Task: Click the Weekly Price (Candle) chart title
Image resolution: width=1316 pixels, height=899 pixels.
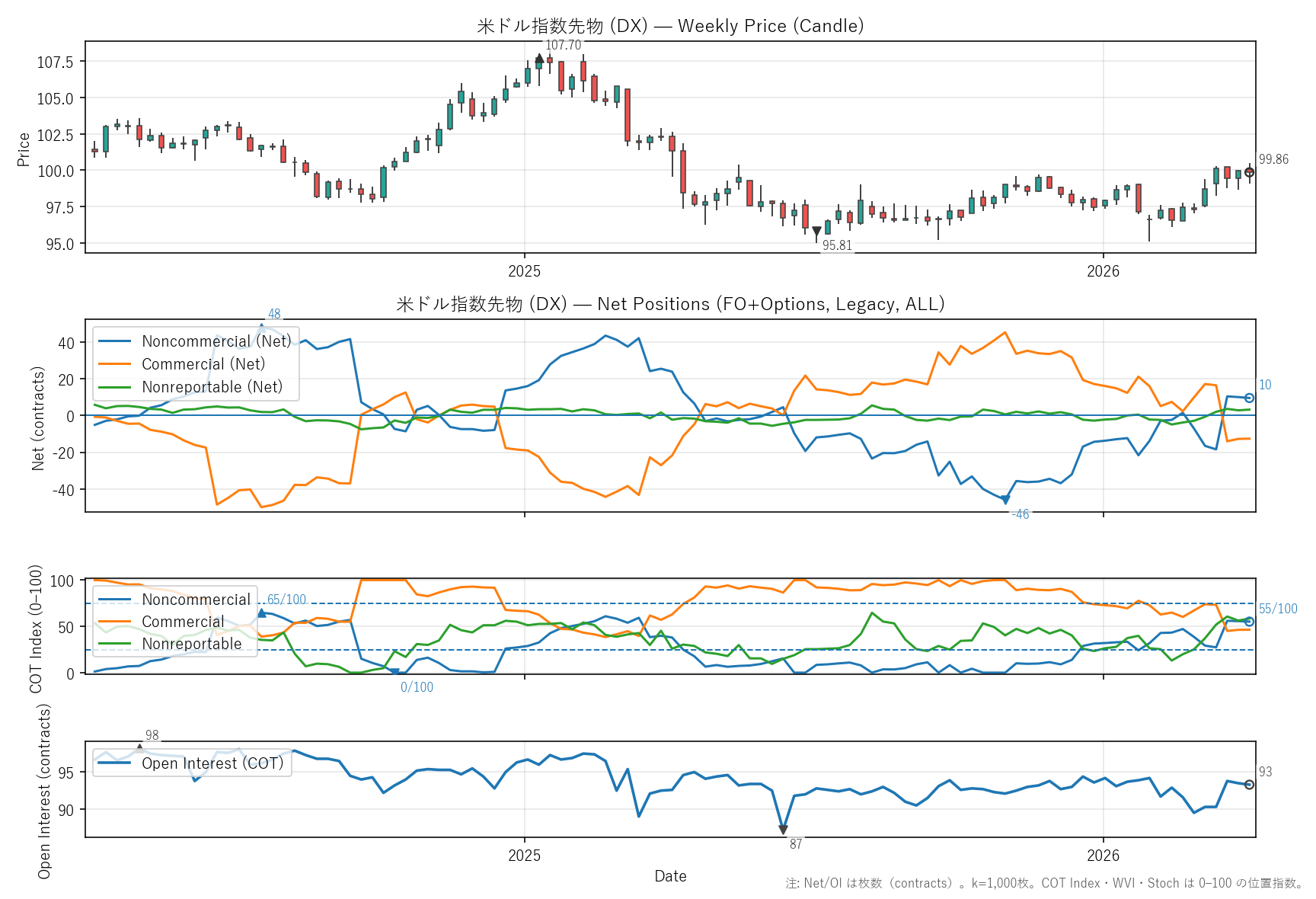Action: [x=670, y=26]
